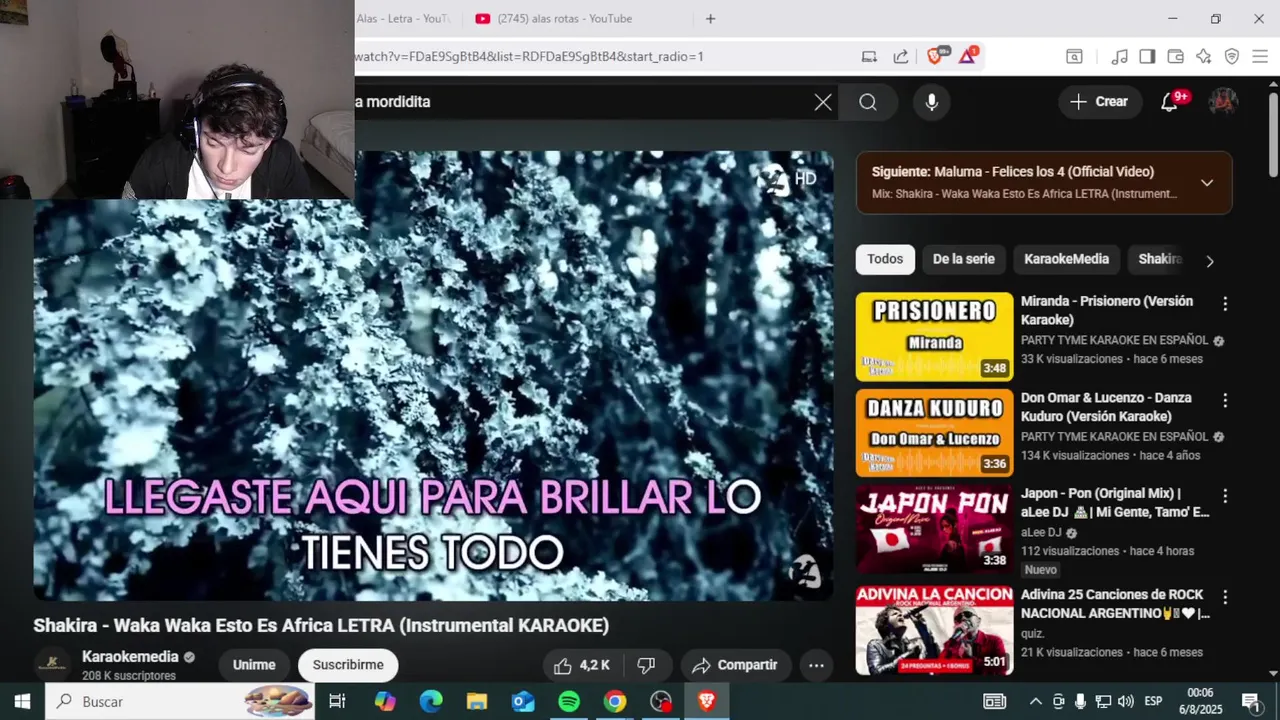Open Spotify from the taskbar
Viewport: 1280px width, 720px height.
coord(569,701)
